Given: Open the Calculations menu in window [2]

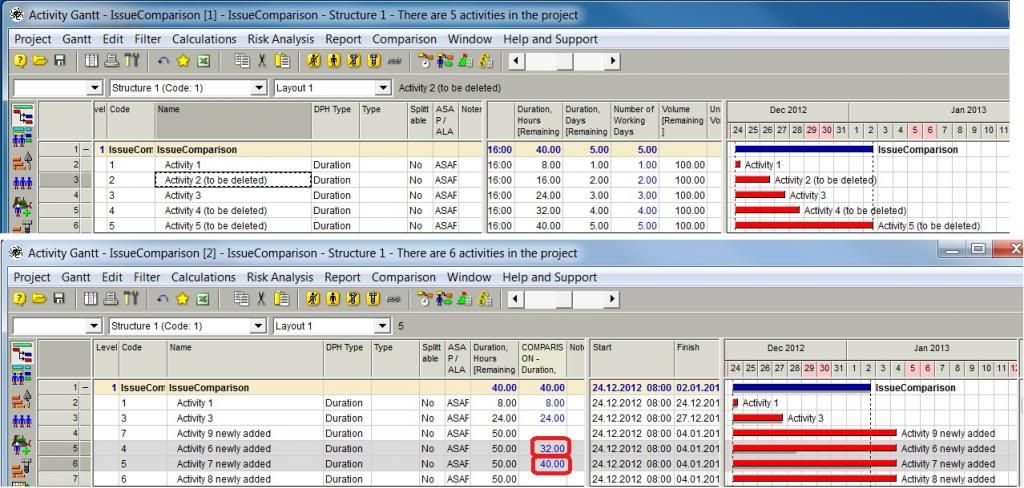Looking at the screenshot, I should point(204,277).
